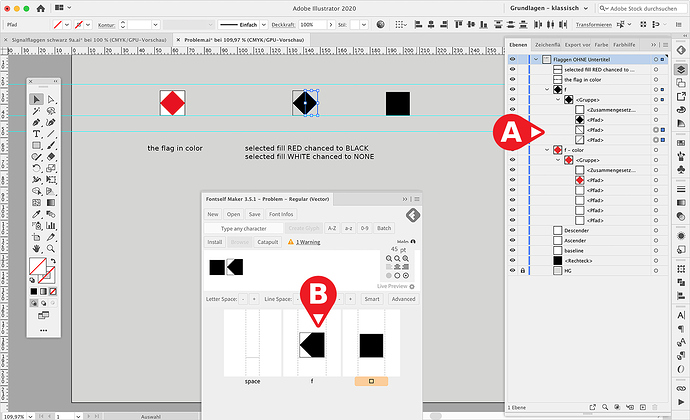Select the Line Segment tool
The height and width of the screenshot is (420, 690).
pyautogui.click(x=51, y=134)
